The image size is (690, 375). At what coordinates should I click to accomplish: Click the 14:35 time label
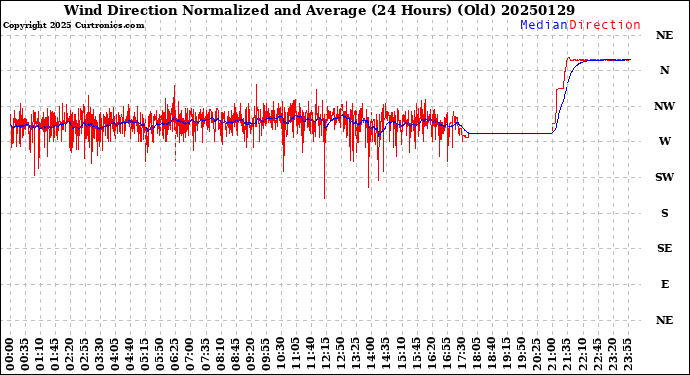(x=386, y=355)
